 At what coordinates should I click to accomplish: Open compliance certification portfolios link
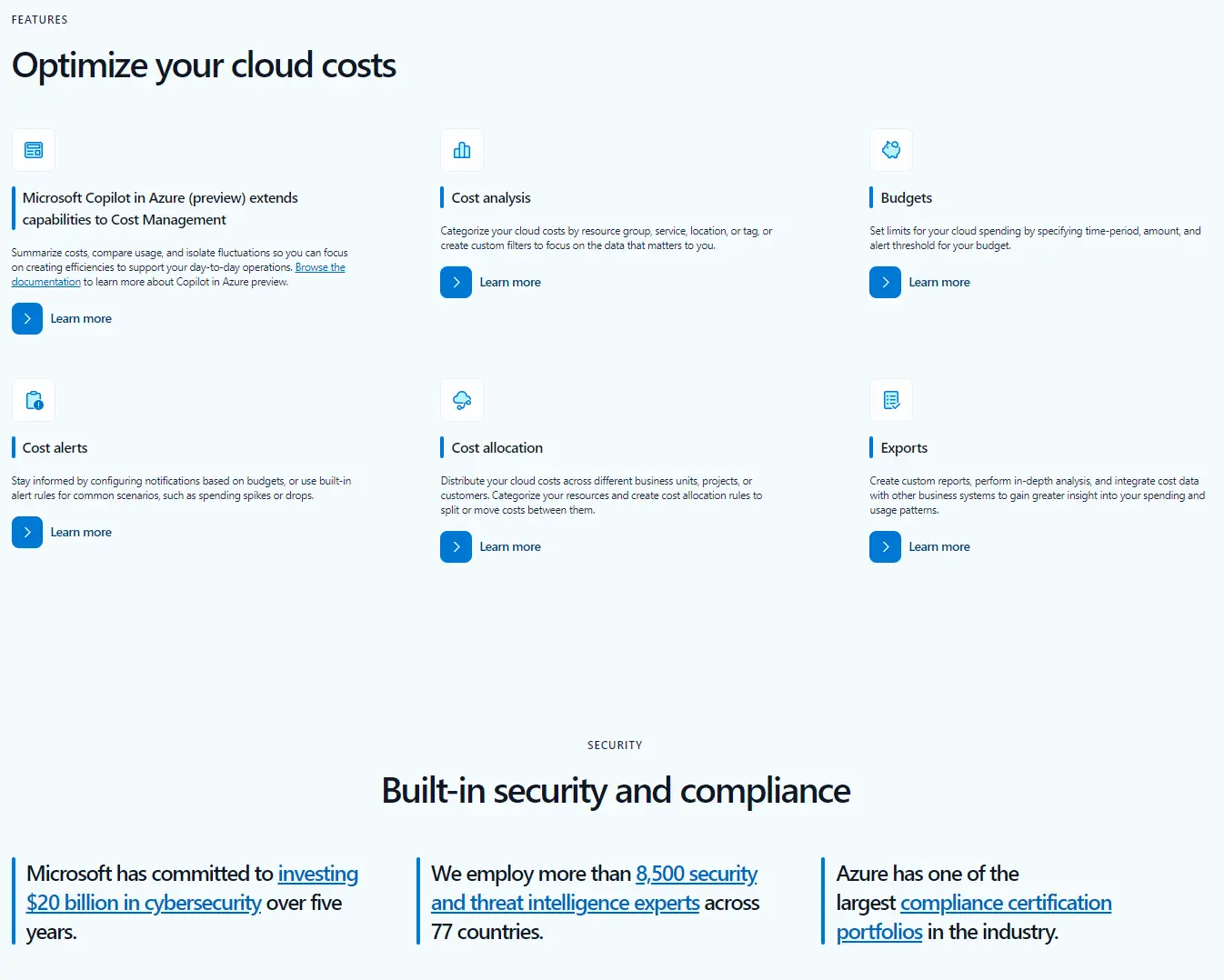[1006, 903]
